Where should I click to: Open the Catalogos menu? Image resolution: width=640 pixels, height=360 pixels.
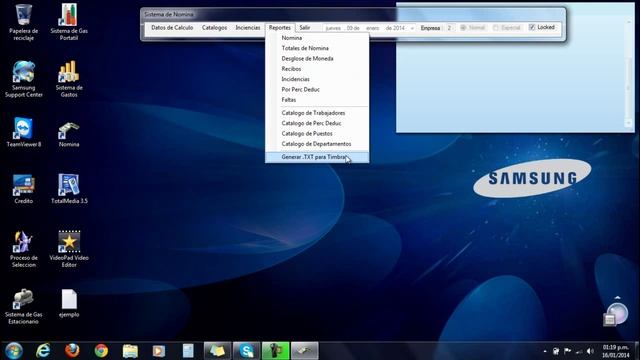pos(214,27)
